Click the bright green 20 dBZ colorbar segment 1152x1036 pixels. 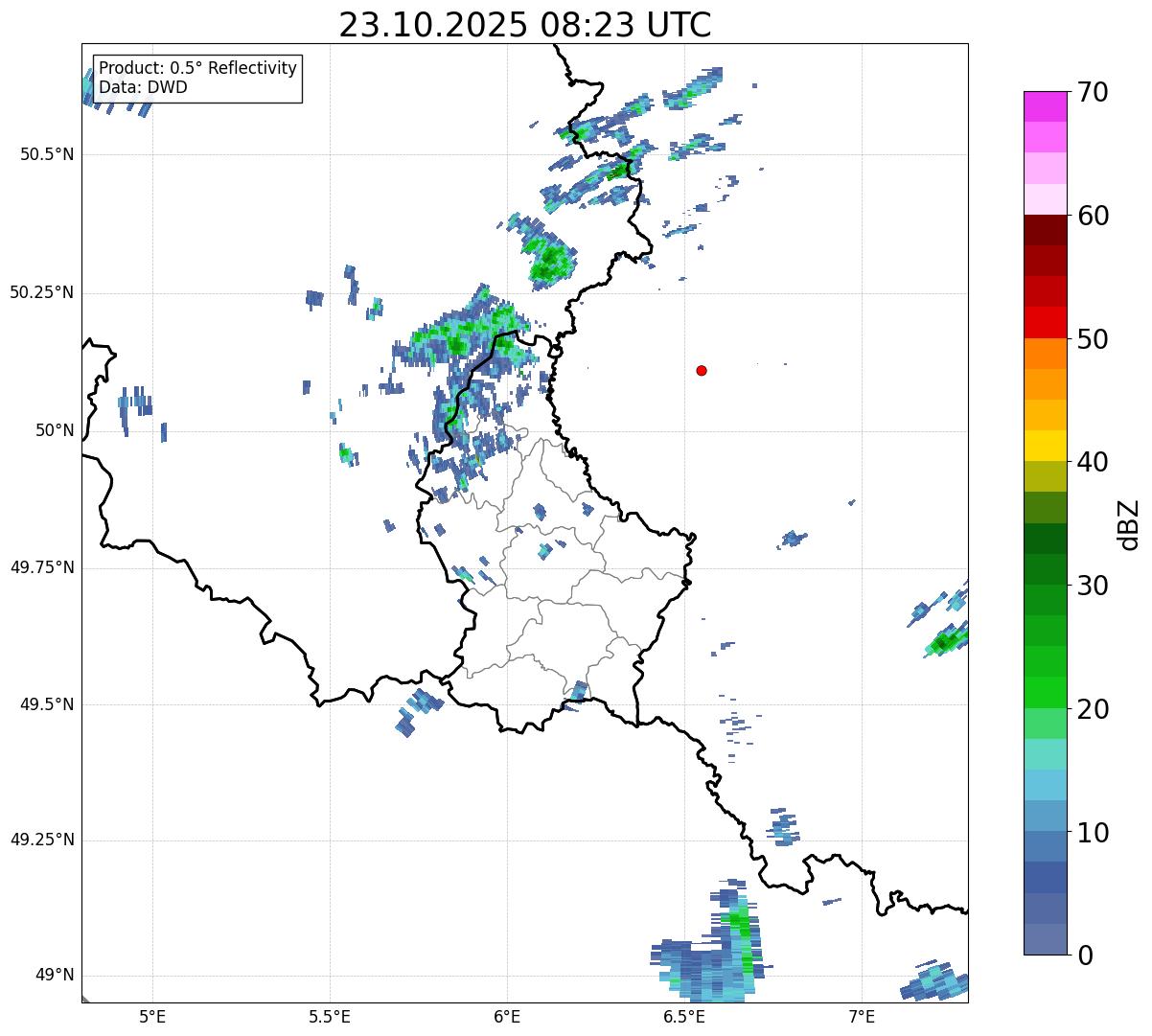pyautogui.click(x=1045, y=693)
